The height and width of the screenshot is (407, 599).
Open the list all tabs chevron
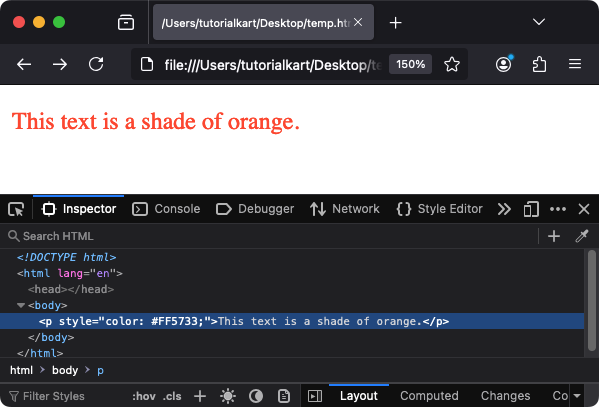coord(539,22)
